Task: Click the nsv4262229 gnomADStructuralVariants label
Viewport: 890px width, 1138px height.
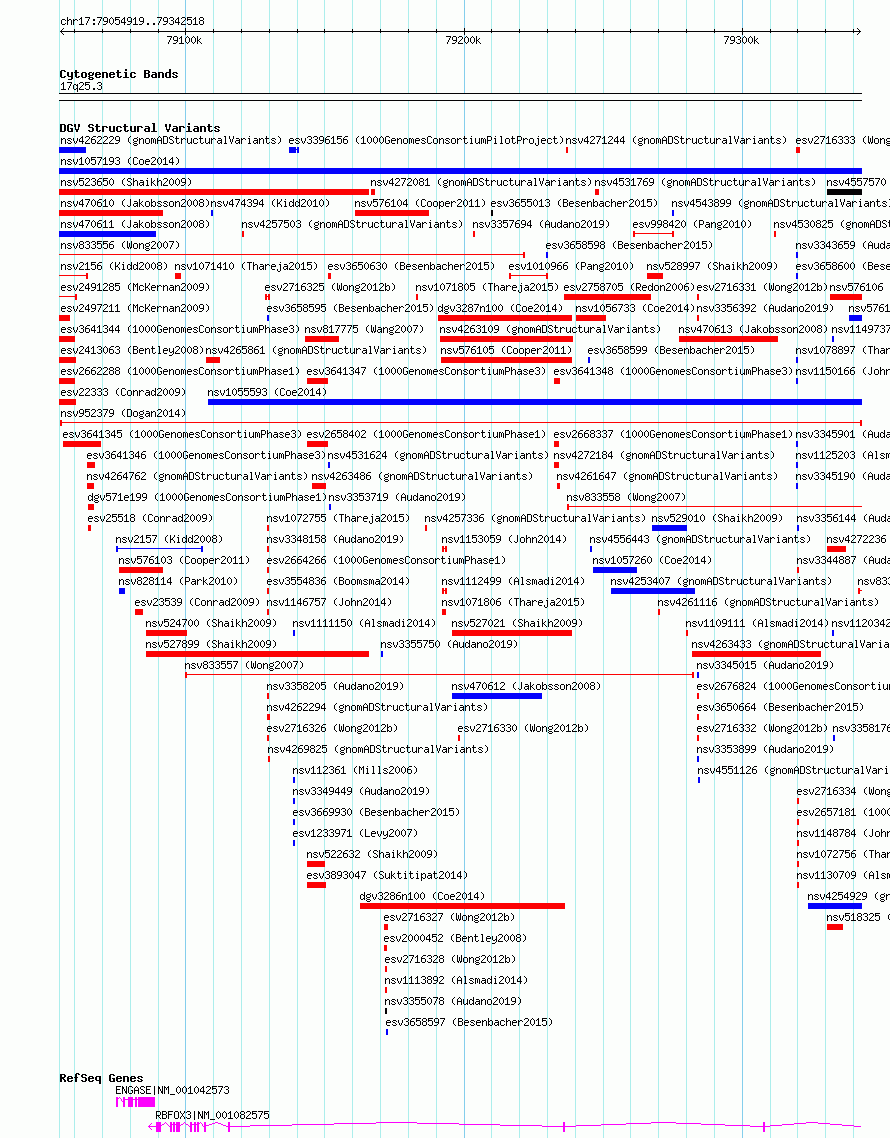Action: (x=171, y=140)
